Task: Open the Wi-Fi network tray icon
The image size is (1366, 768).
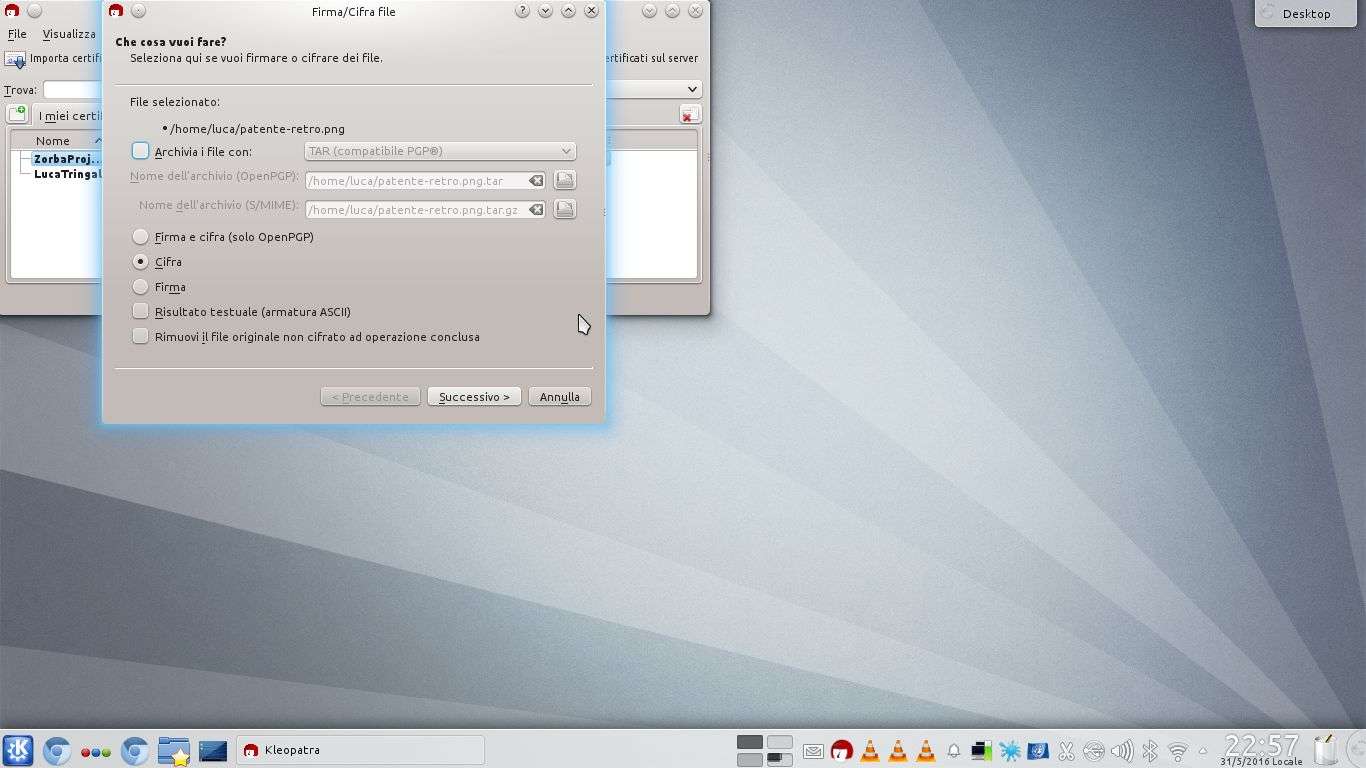Action: pyautogui.click(x=1178, y=750)
